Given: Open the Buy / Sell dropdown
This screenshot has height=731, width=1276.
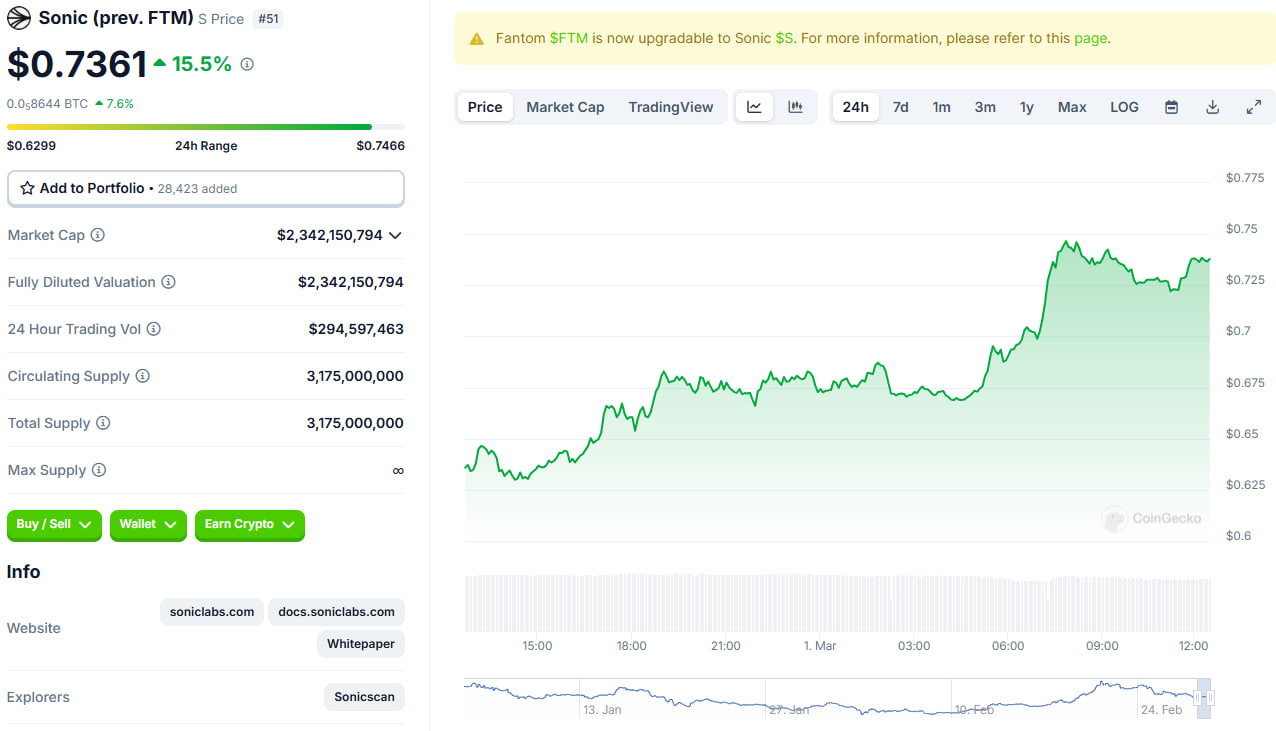Looking at the screenshot, I should [x=54, y=524].
